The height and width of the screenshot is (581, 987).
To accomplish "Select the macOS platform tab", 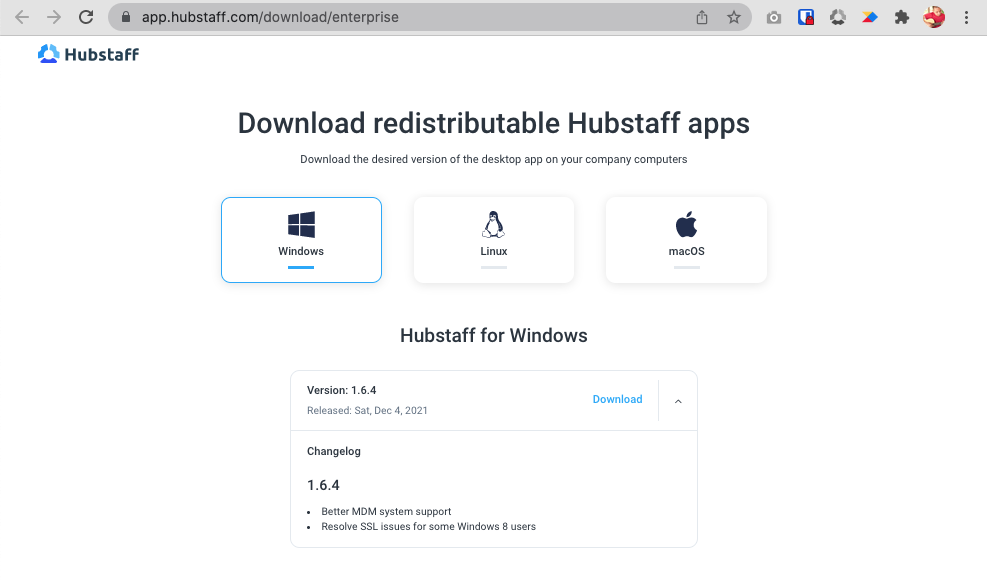I will pos(686,240).
